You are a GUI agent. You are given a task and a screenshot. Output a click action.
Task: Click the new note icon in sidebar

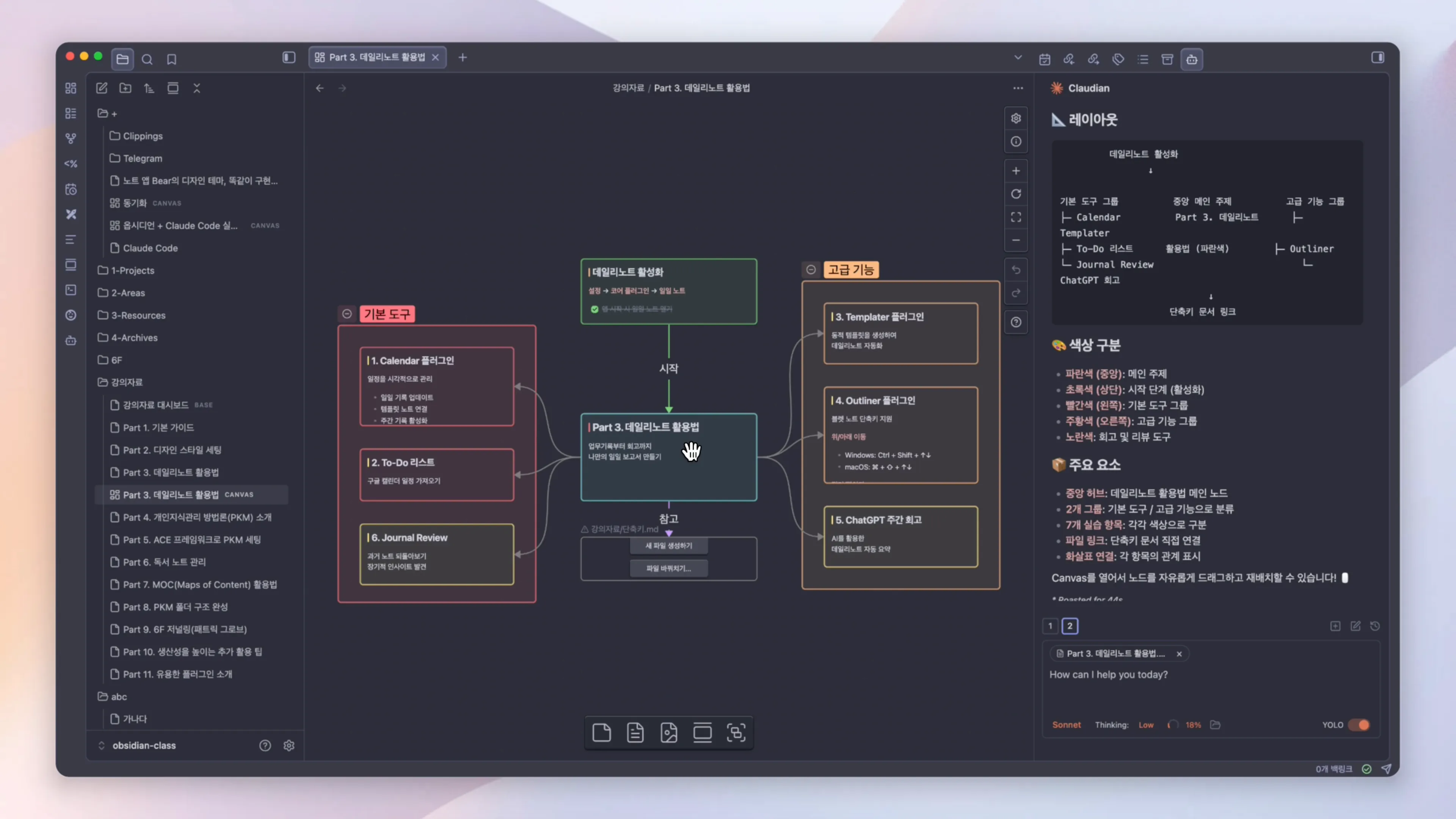(x=102, y=88)
